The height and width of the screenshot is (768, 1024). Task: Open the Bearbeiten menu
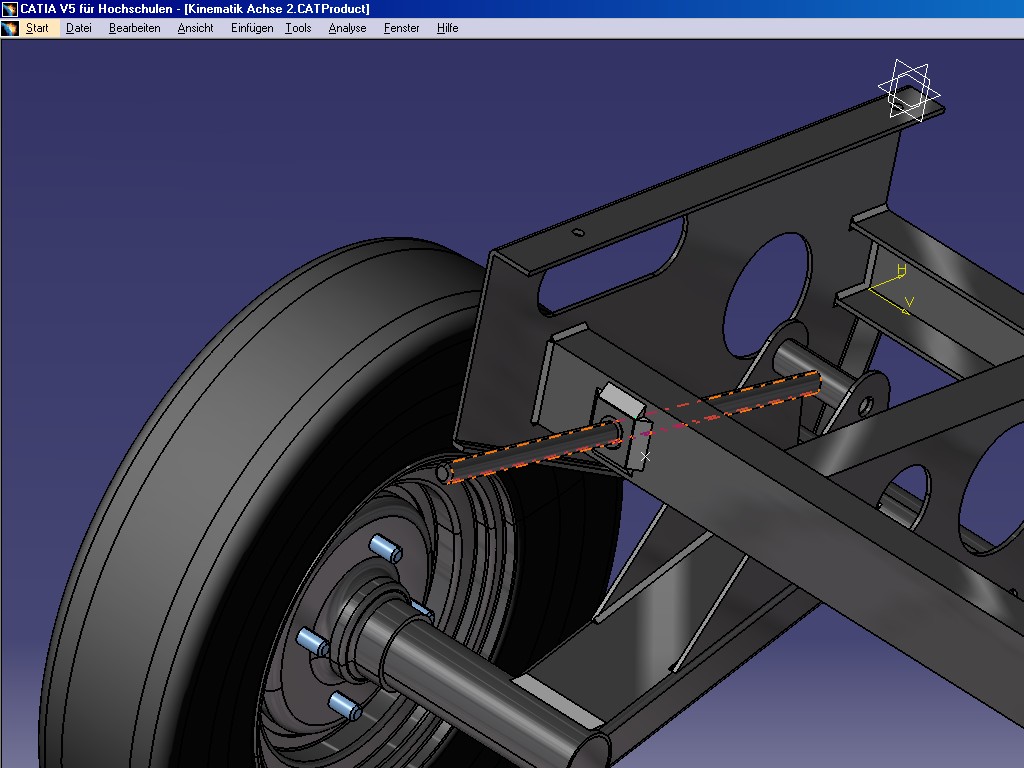(x=135, y=28)
